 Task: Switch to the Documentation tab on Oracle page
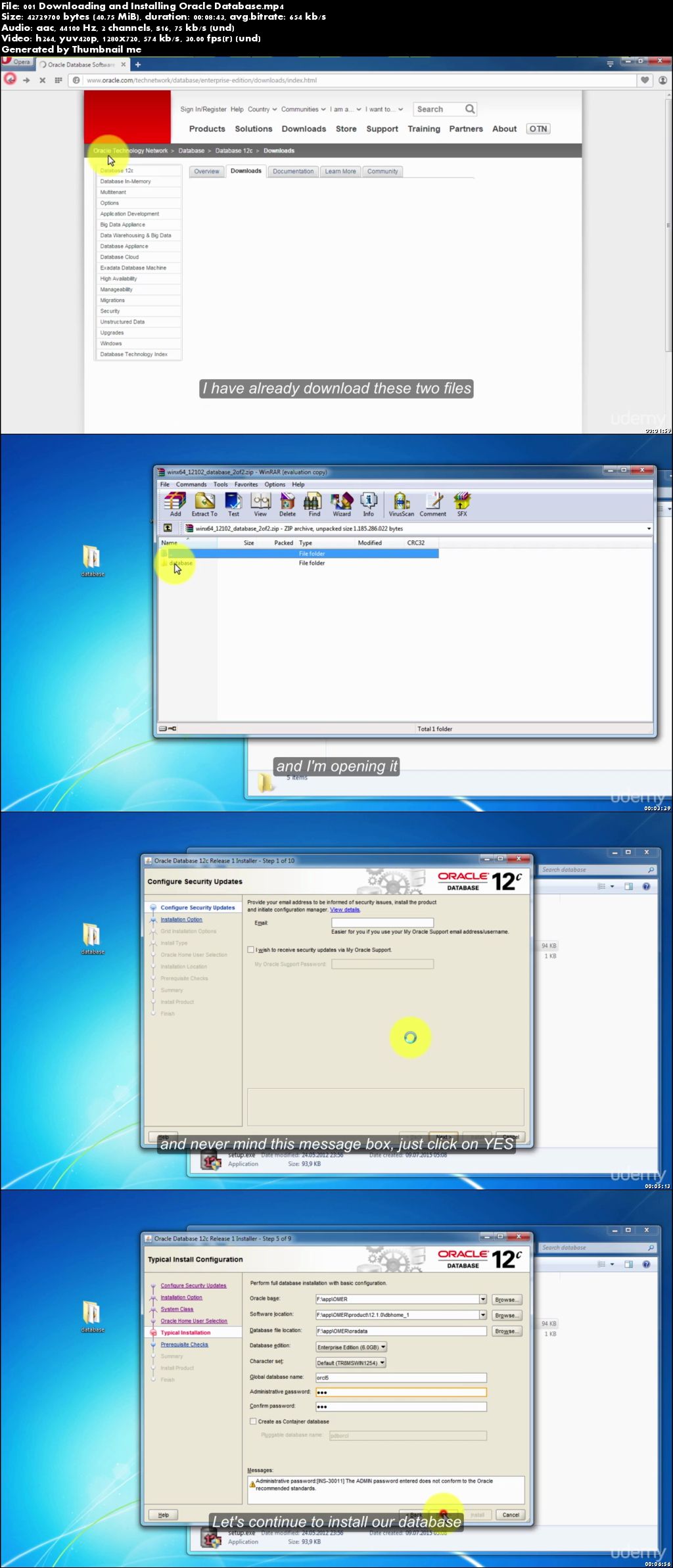pyautogui.click(x=293, y=172)
